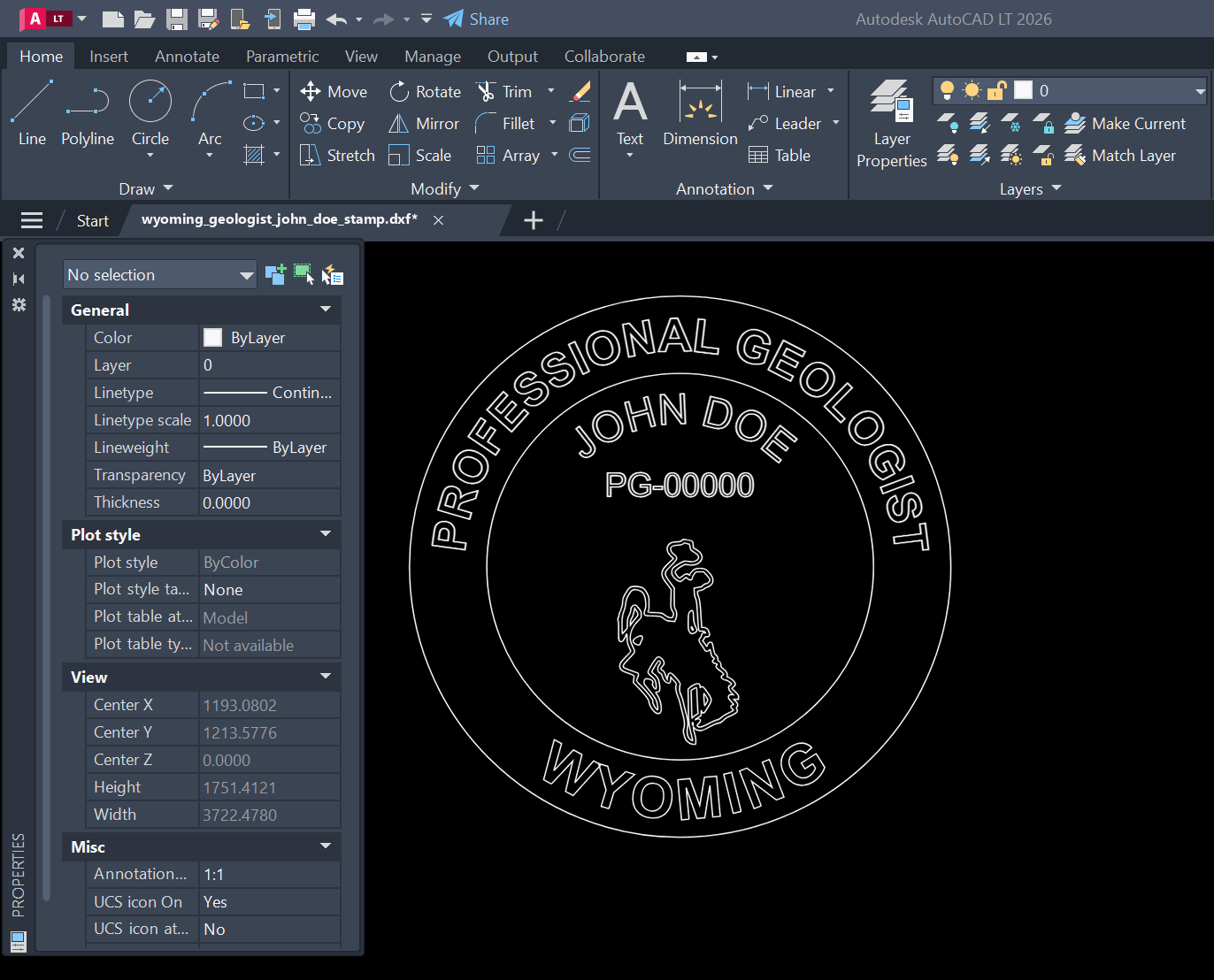Click the ByLayer color swatch in General

[212, 337]
